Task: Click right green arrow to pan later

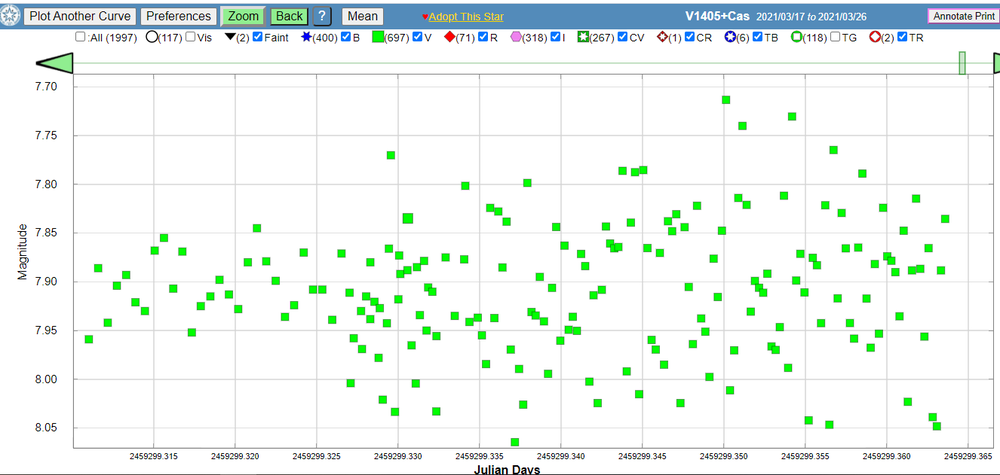Action: pos(996,63)
